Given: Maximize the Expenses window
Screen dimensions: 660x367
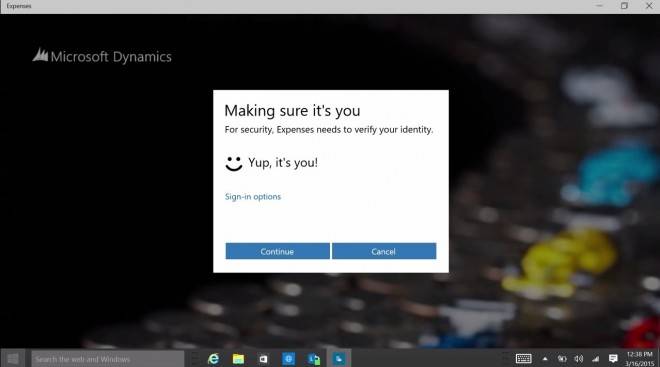Looking at the screenshot, I should point(624,6).
